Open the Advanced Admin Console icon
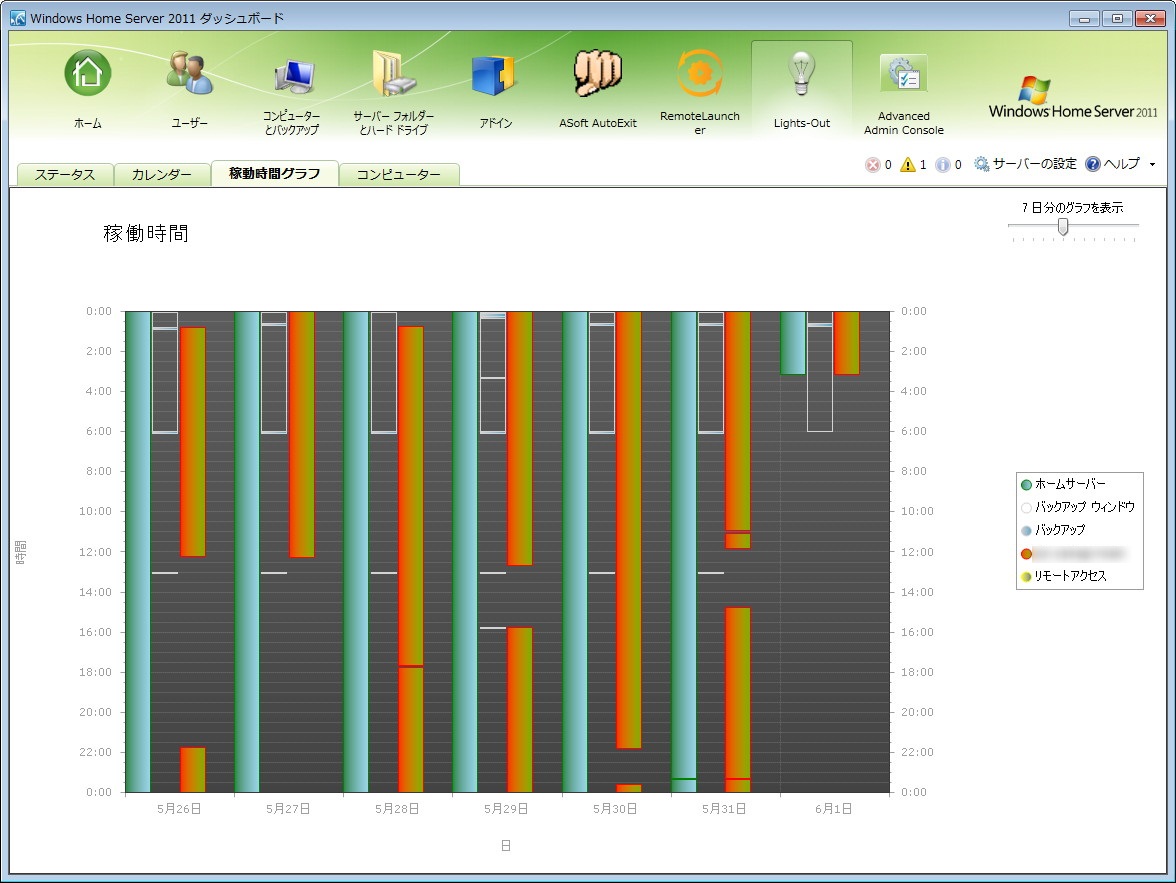The height and width of the screenshot is (883, 1176). [904, 74]
